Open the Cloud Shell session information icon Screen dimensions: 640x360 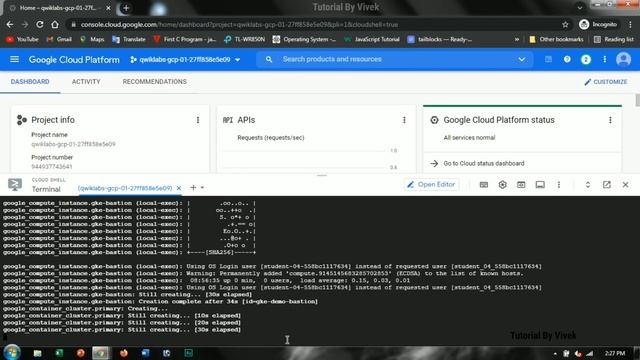tap(540, 185)
